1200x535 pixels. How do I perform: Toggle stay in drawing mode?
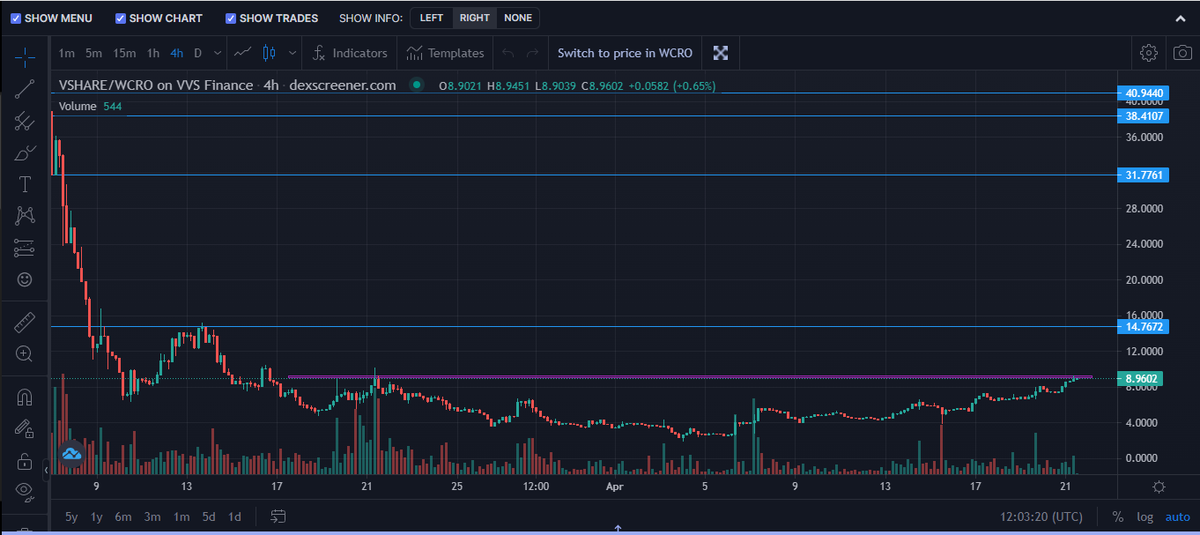pyautogui.click(x=25, y=428)
